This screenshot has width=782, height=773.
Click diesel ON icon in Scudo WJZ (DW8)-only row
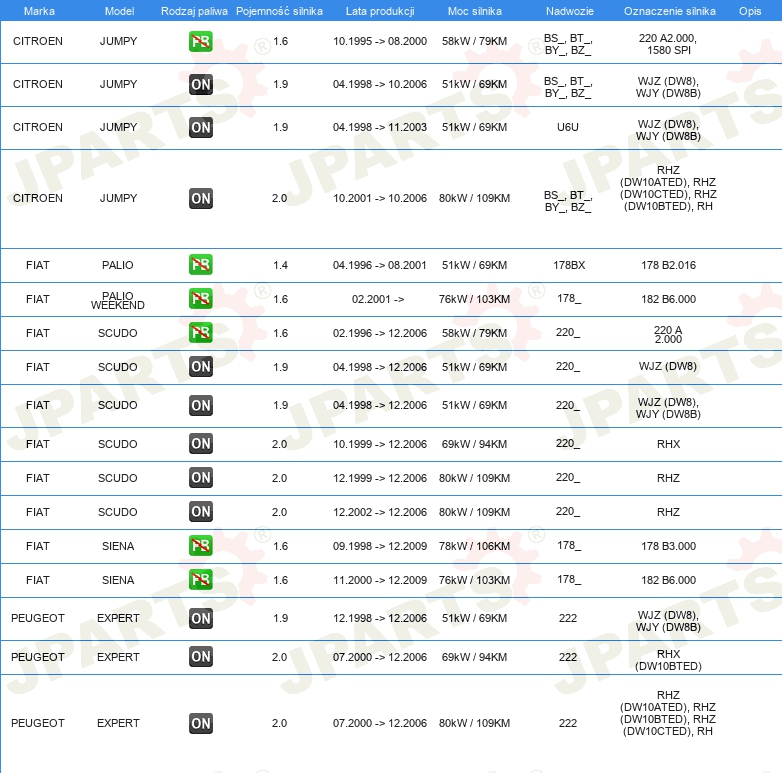coord(201,367)
